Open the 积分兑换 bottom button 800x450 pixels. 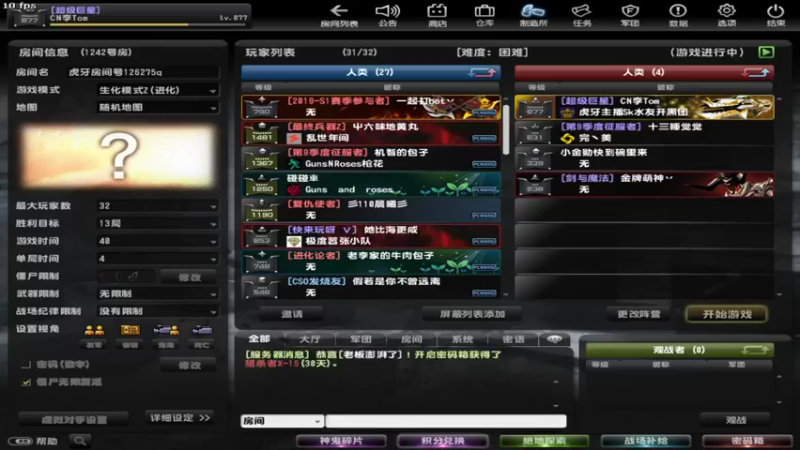point(442,441)
